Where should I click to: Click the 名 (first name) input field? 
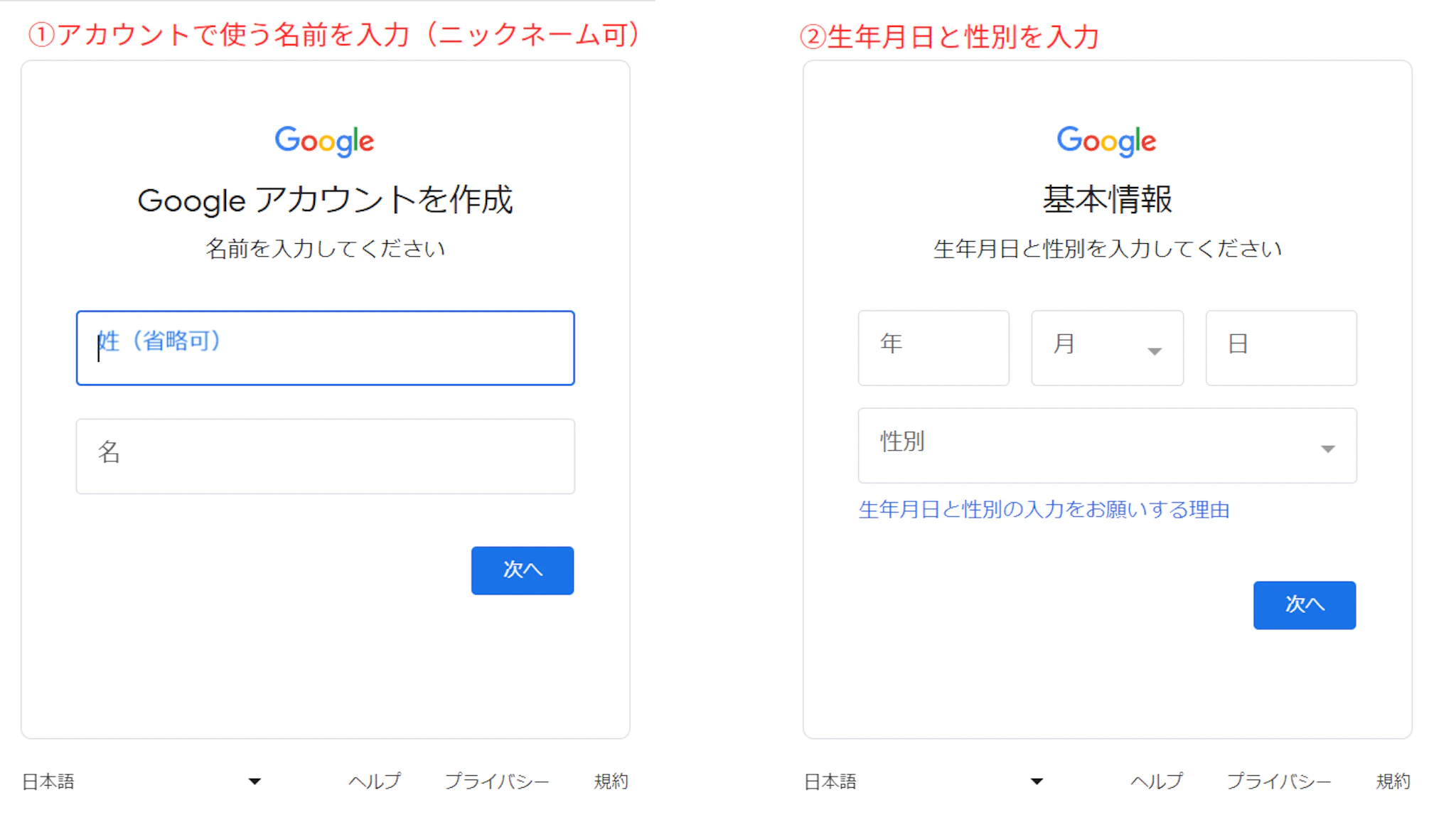click(325, 456)
